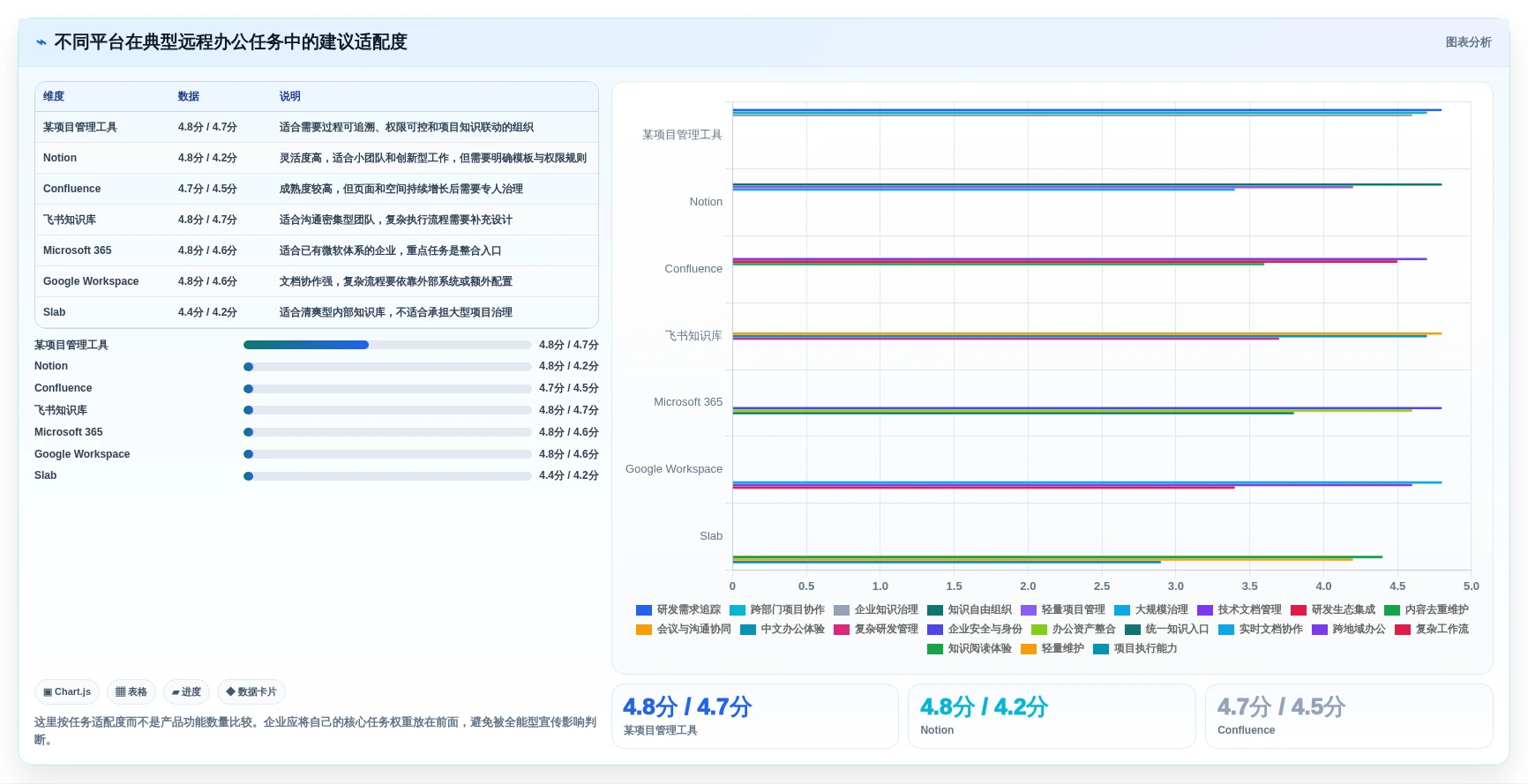Viewport: 1528px width, 784px height.
Task: Click the Slab progress bar
Action: coord(387,476)
